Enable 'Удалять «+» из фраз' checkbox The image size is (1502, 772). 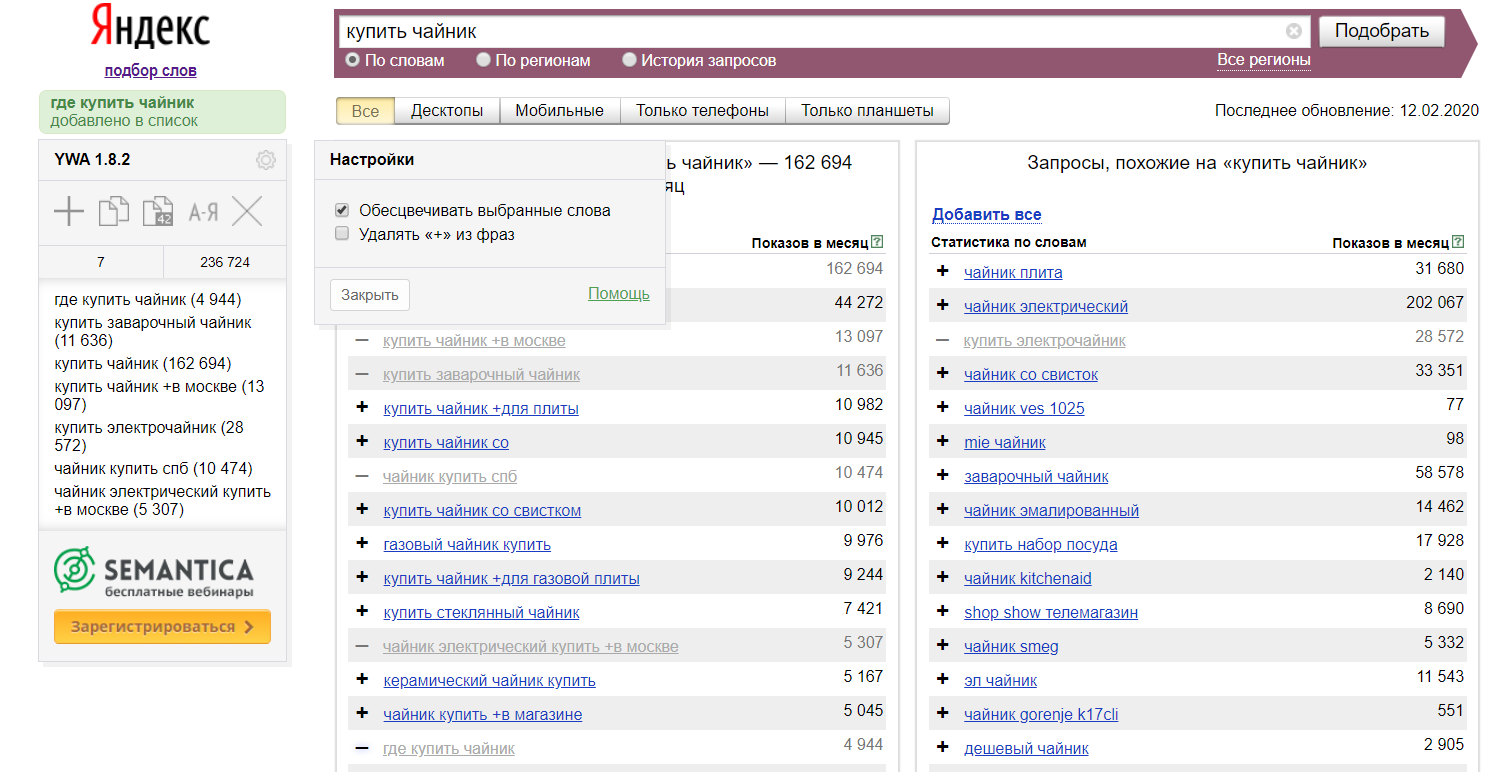click(x=342, y=234)
